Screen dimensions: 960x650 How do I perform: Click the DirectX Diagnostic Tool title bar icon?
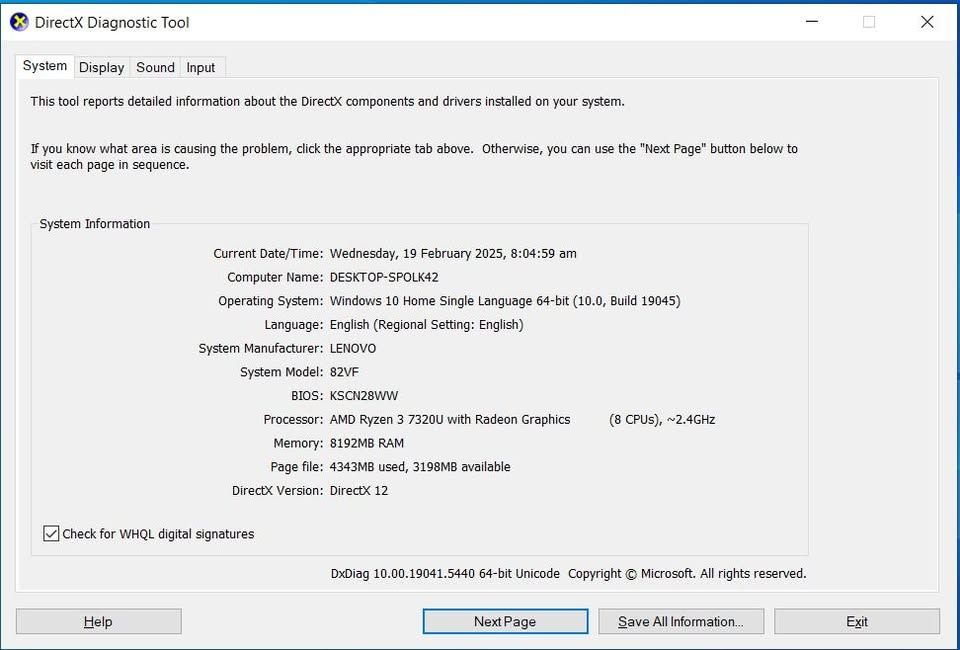[19, 22]
